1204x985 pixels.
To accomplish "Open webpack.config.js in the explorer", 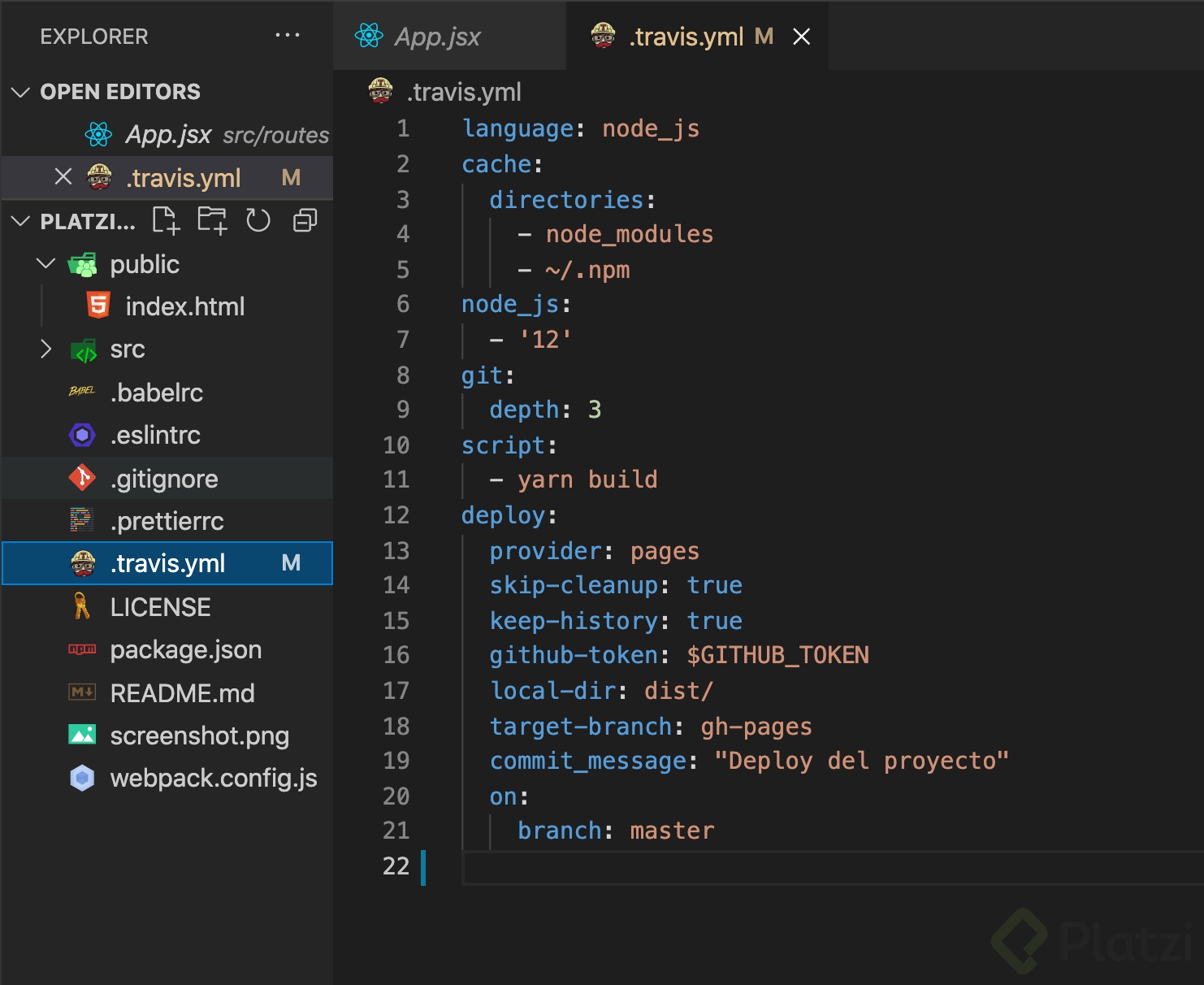I will point(213,779).
